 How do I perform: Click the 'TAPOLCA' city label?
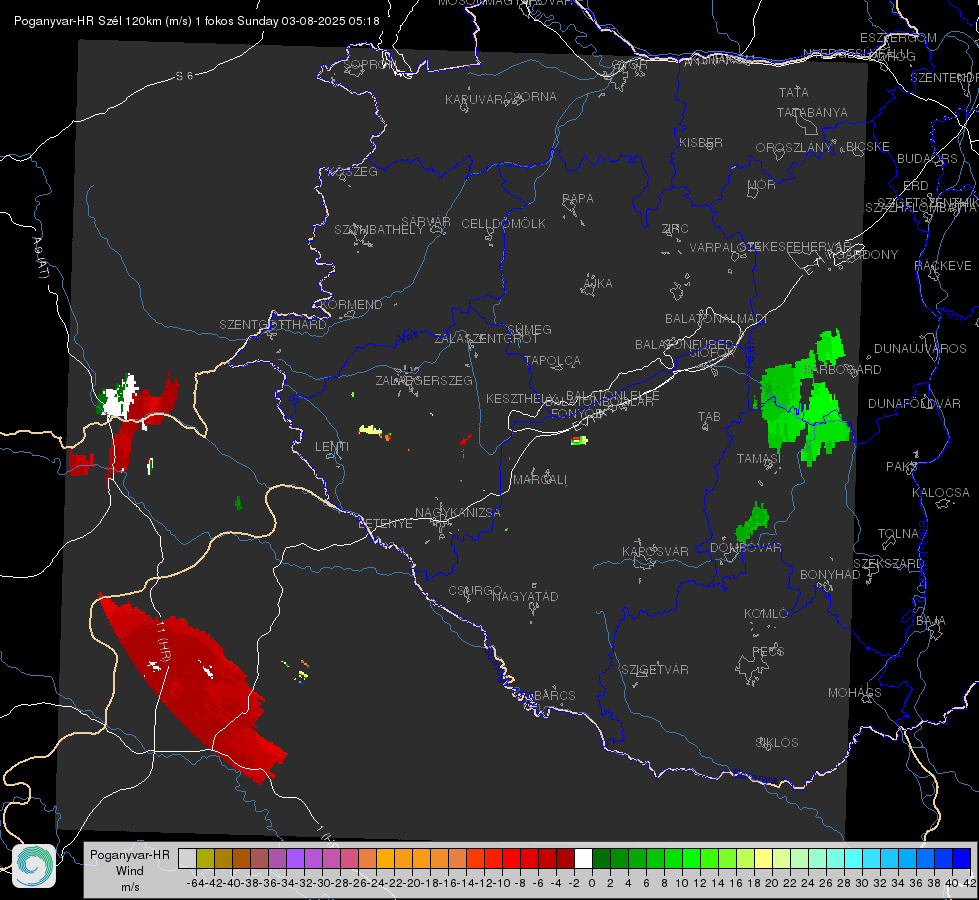[553, 361]
